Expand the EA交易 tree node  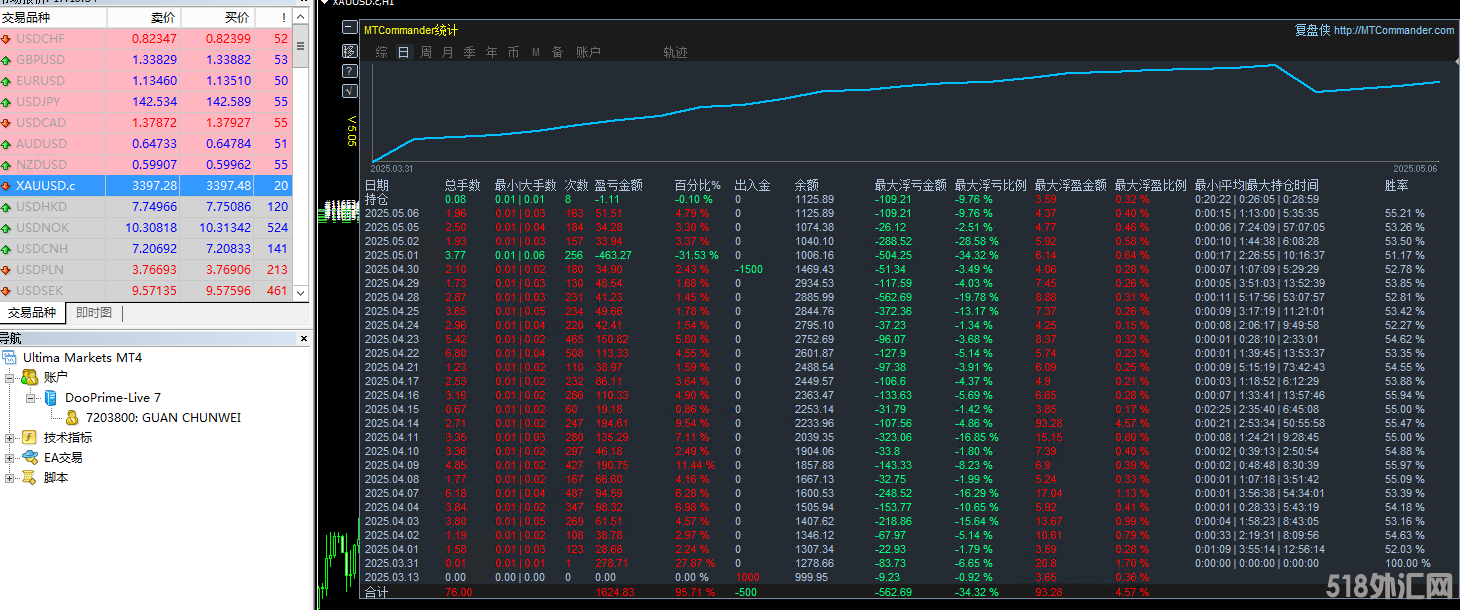coord(10,458)
